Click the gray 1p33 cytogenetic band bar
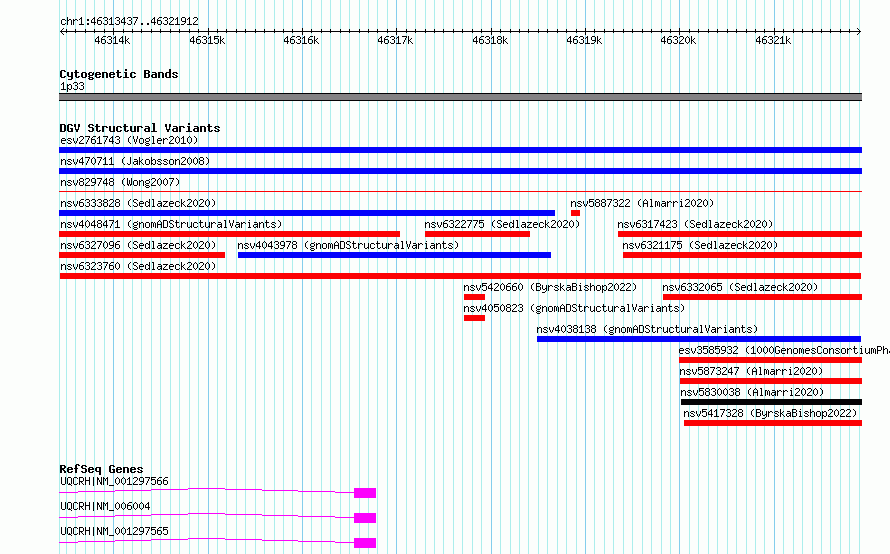The image size is (890, 554). pyautogui.click(x=460, y=97)
